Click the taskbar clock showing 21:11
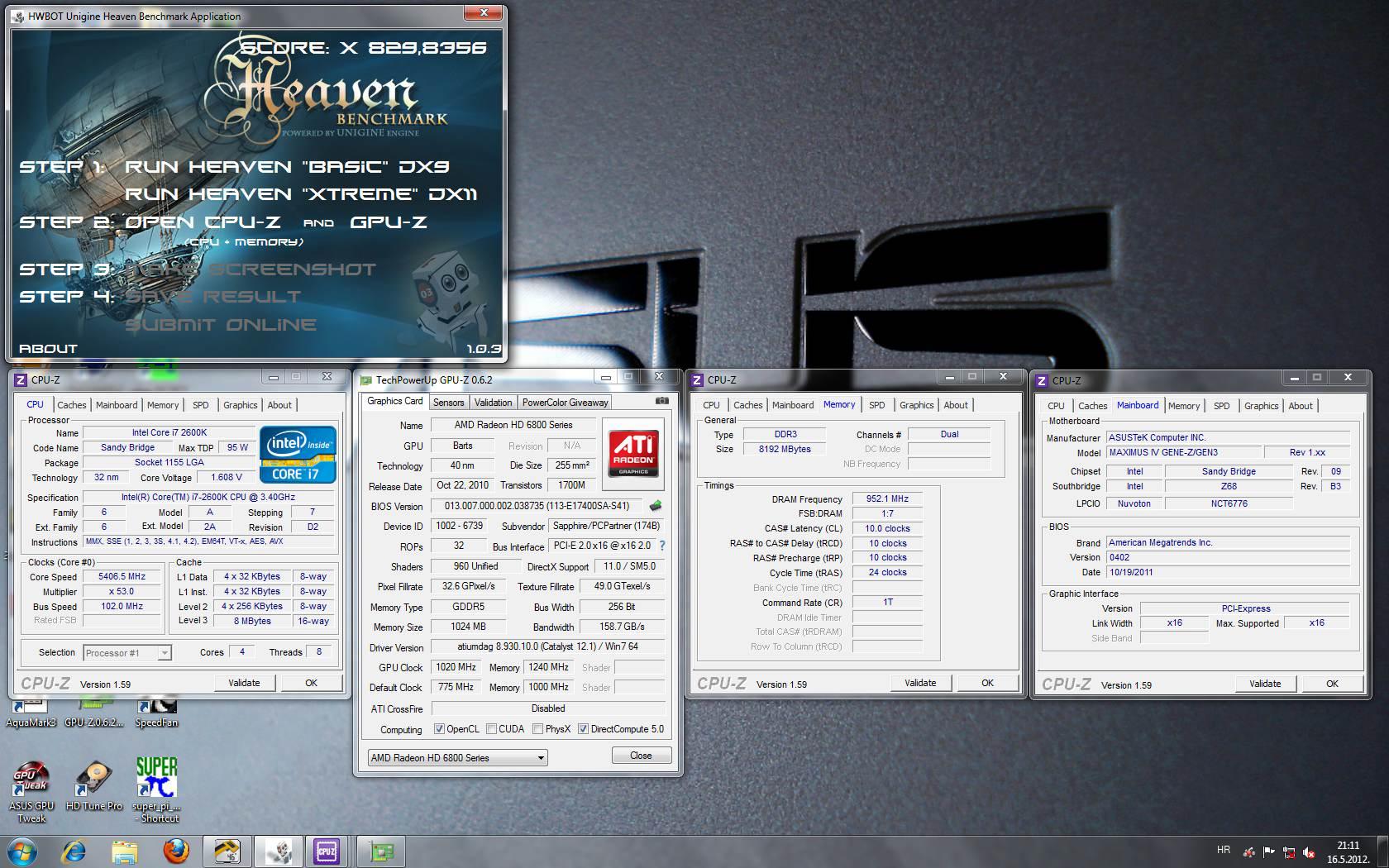Image resolution: width=1389 pixels, height=868 pixels. coord(1348,852)
